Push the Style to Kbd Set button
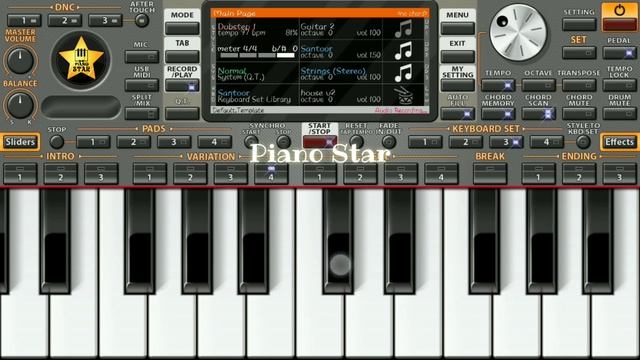This screenshot has width=640, height=360. [x=583, y=142]
